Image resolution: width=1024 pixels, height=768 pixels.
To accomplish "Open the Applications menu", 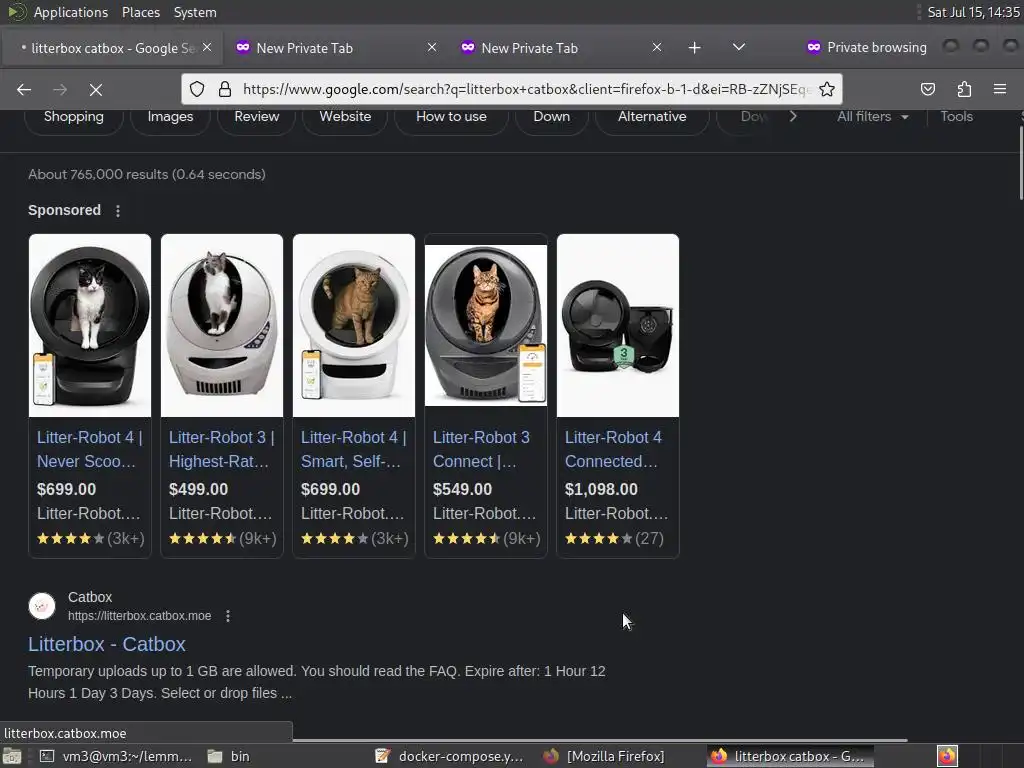I will tap(71, 12).
